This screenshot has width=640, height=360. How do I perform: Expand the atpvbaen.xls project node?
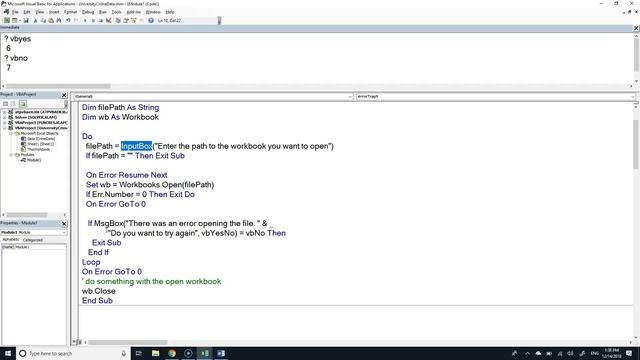click(4, 112)
